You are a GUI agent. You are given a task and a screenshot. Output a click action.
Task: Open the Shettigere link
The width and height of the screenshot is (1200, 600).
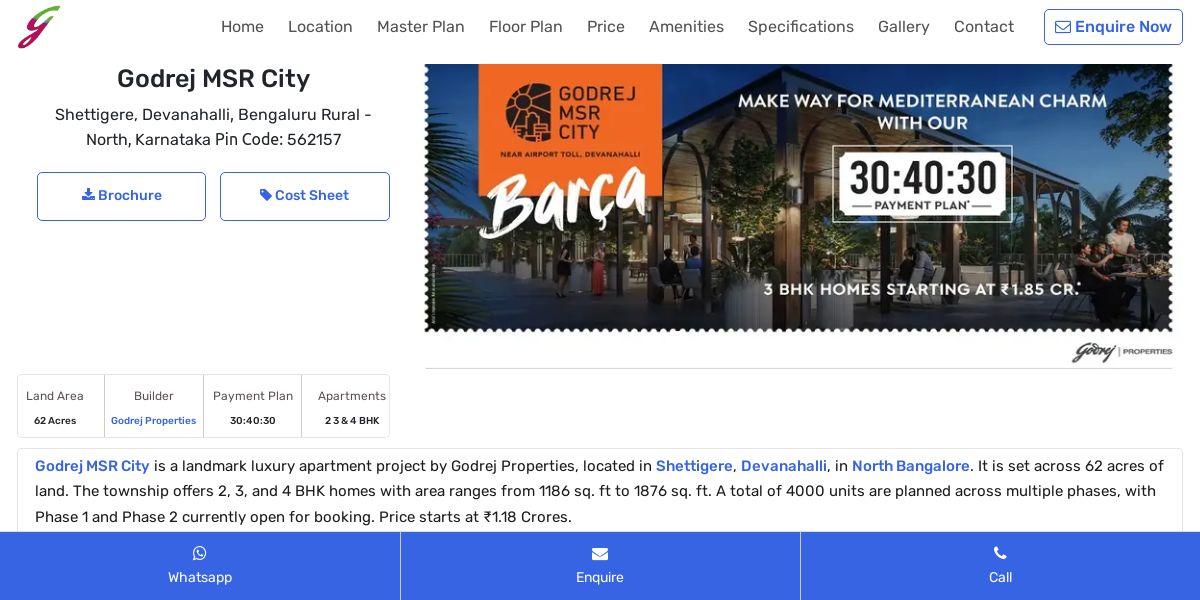coord(694,466)
